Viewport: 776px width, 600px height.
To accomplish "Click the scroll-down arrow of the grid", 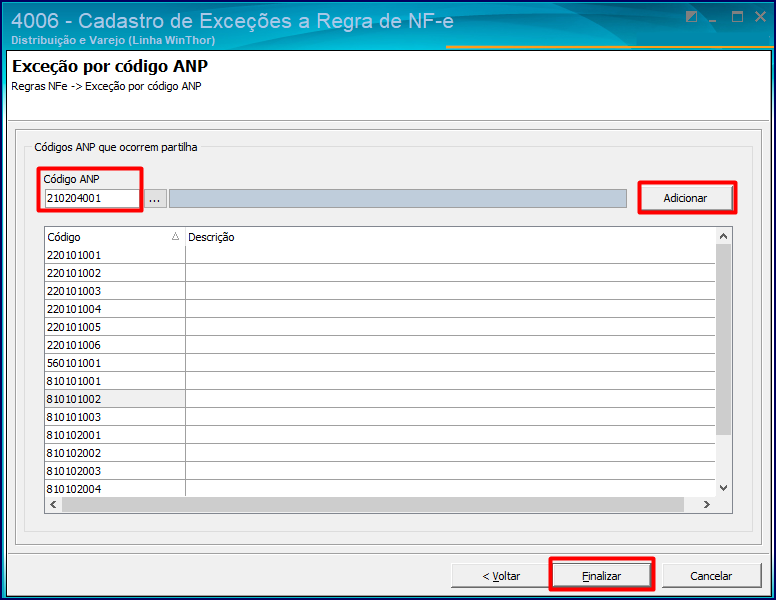I will pos(724,488).
